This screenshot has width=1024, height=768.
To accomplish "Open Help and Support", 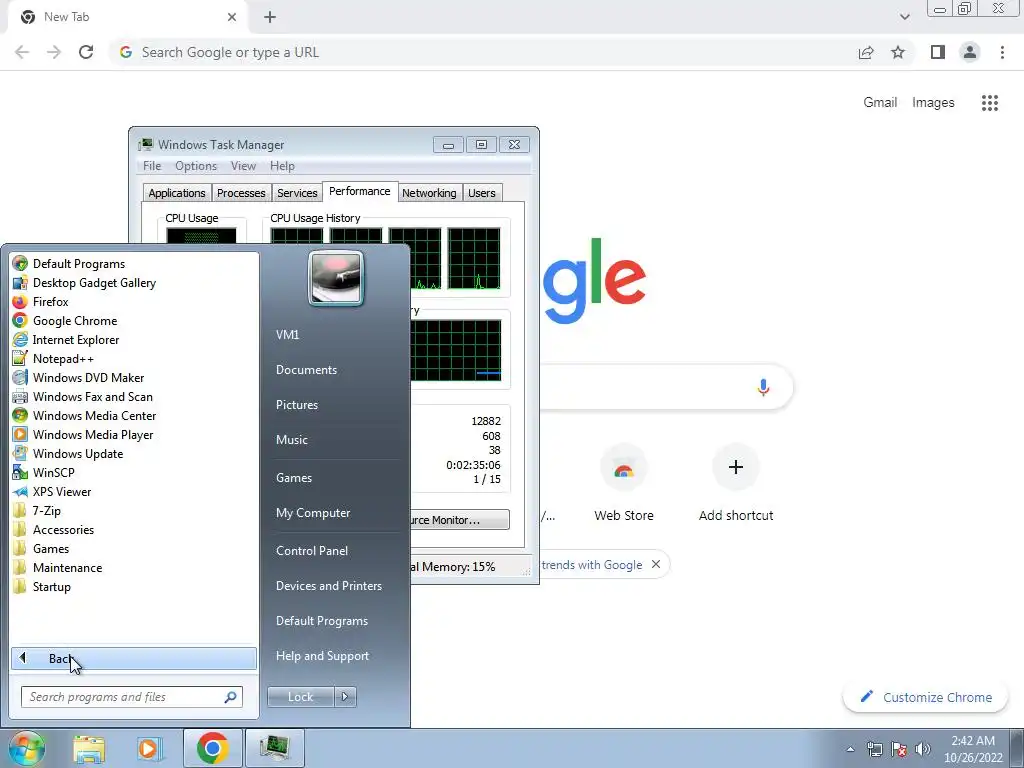I will (322, 656).
